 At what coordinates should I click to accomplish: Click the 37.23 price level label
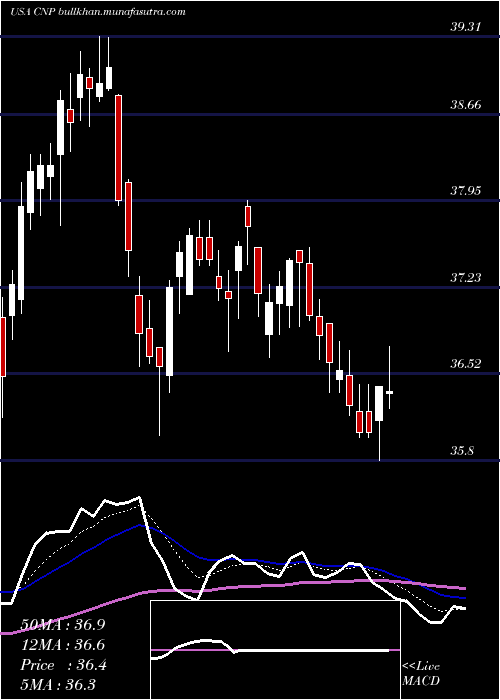point(465,278)
